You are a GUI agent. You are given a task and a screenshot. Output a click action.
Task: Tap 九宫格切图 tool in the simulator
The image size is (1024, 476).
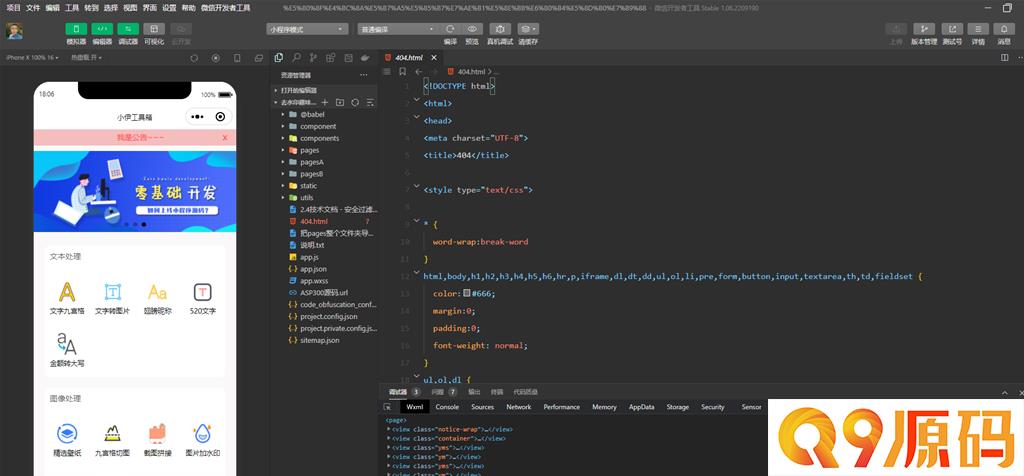click(112, 440)
